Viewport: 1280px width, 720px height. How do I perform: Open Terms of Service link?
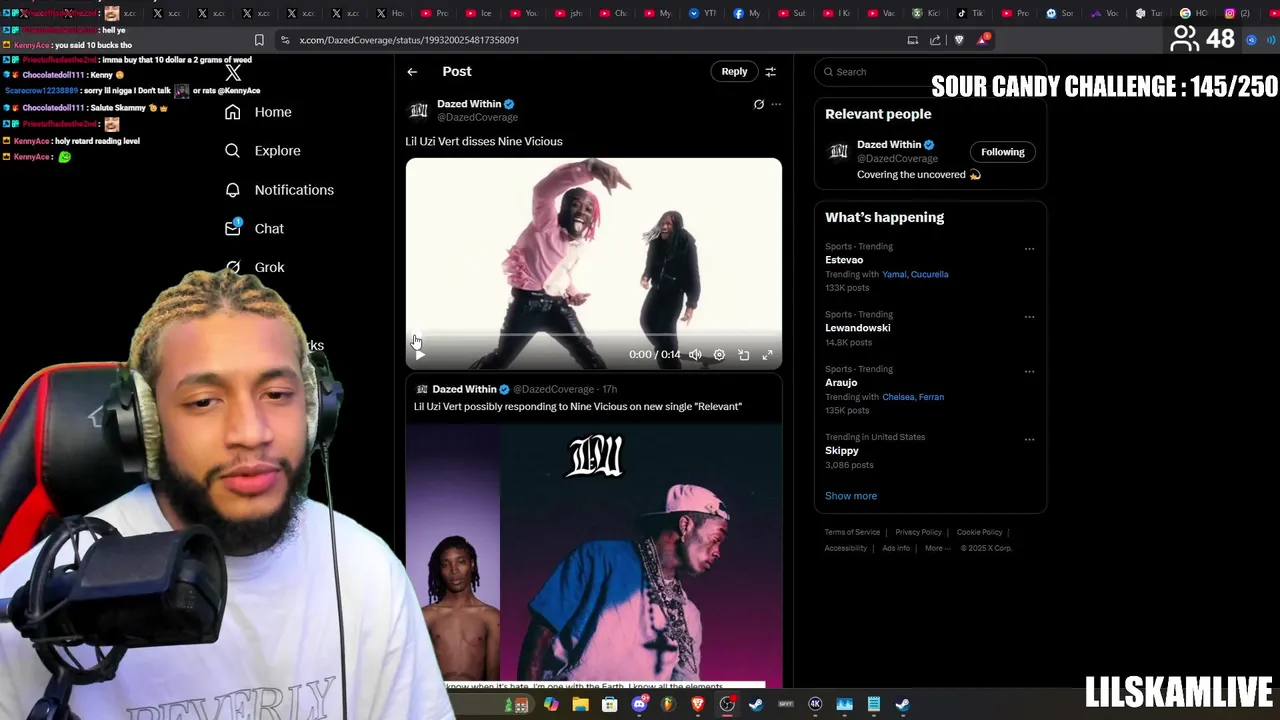coord(852,532)
